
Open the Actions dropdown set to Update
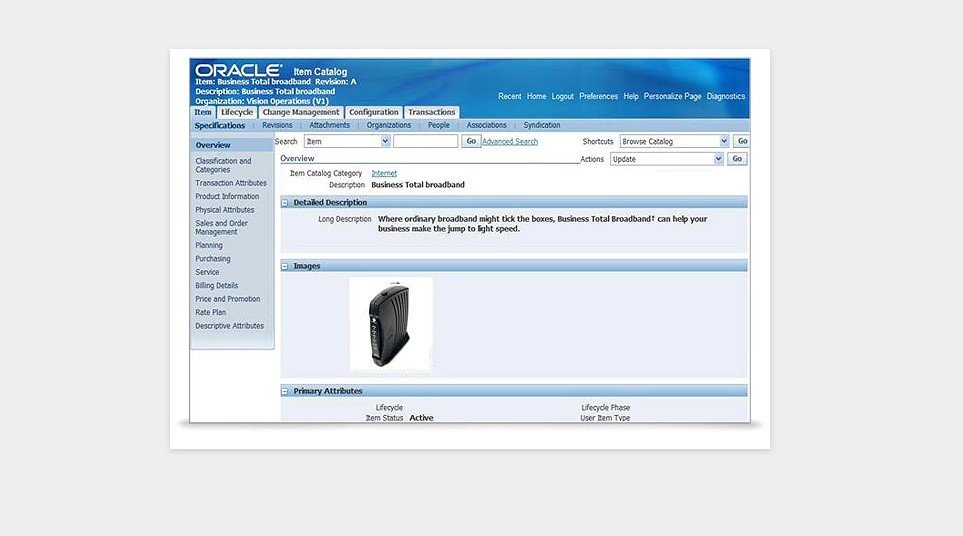tap(668, 159)
